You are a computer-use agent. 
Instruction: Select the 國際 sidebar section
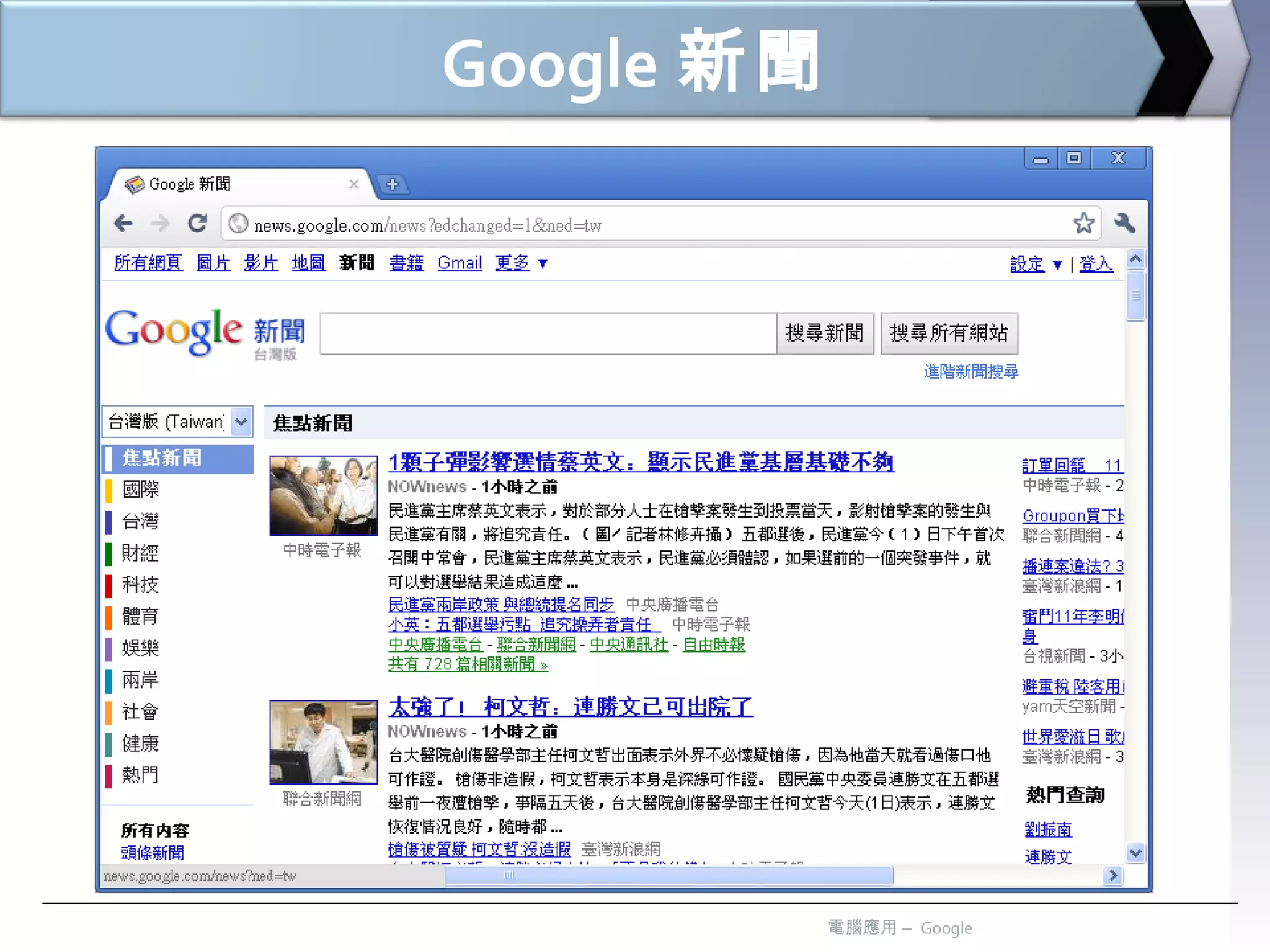pos(140,490)
